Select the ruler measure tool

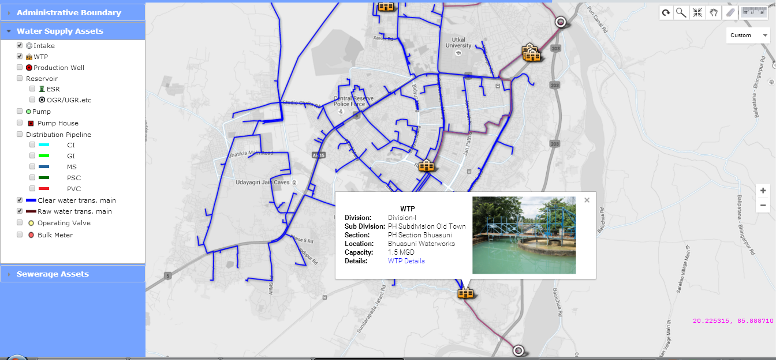(754, 12)
